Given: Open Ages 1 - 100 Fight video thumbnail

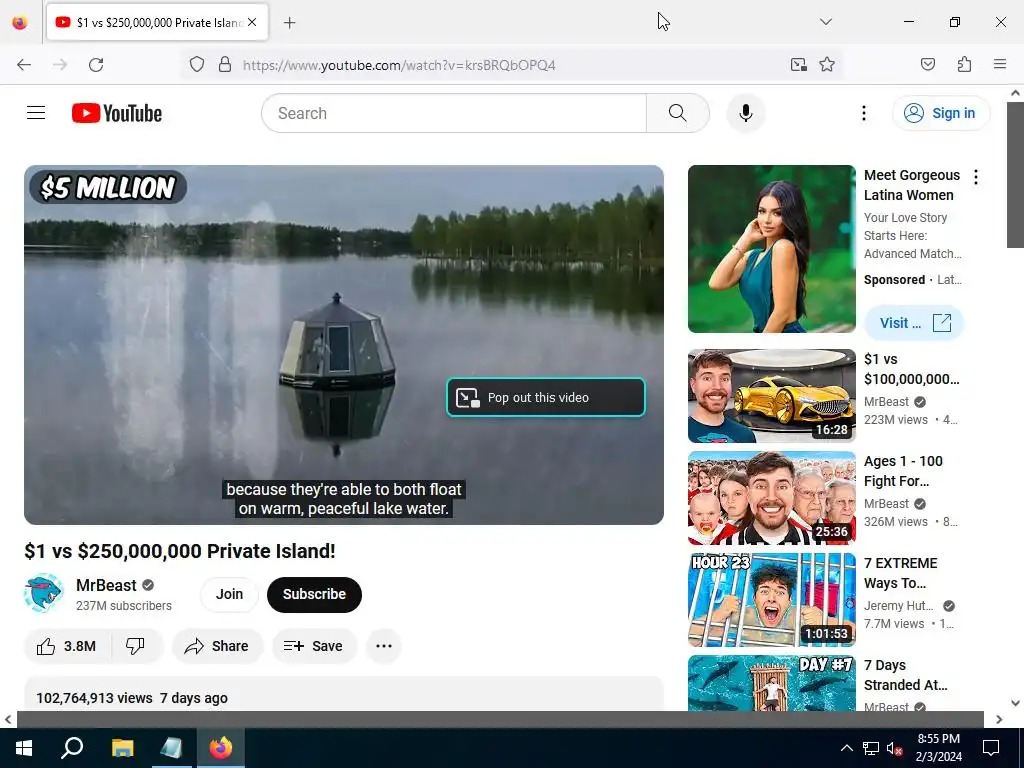Looking at the screenshot, I should pyautogui.click(x=771, y=498).
